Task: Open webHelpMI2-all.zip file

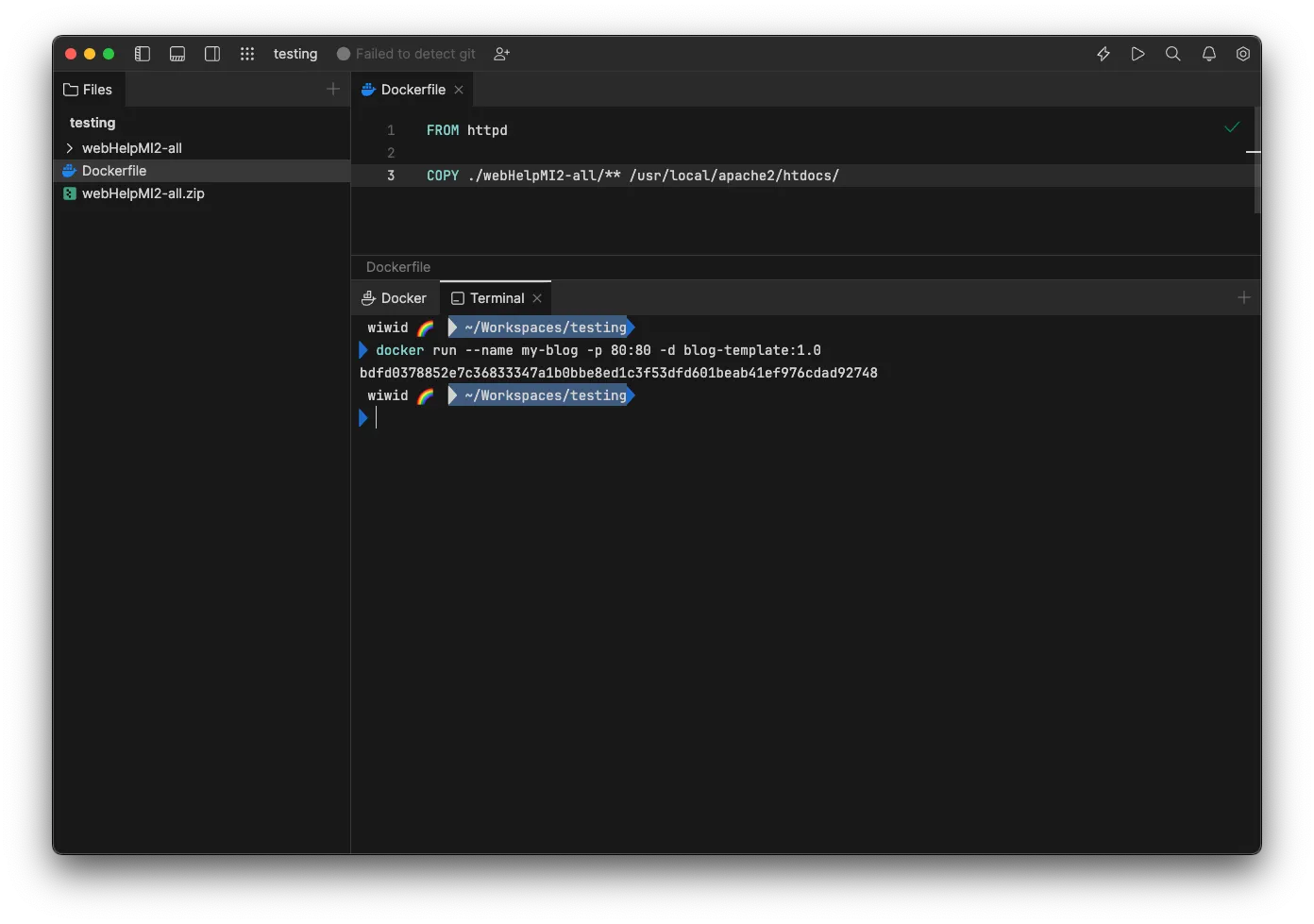Action: pyautogui.click(x=143, y=193)
